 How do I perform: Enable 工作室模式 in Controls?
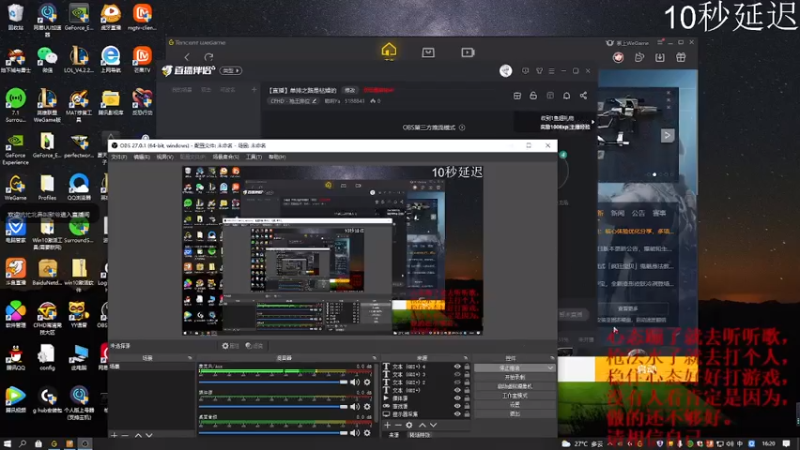point(514,395)
